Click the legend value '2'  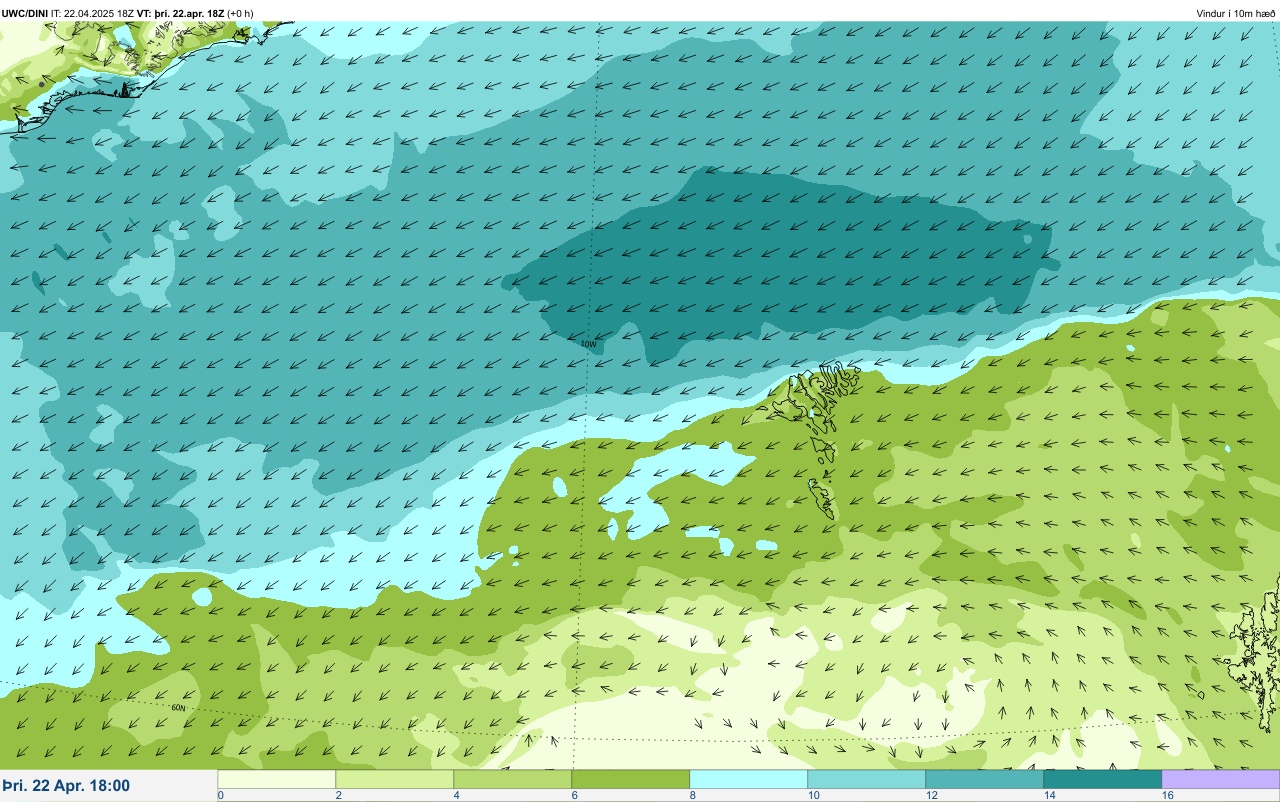pos(339,795)
